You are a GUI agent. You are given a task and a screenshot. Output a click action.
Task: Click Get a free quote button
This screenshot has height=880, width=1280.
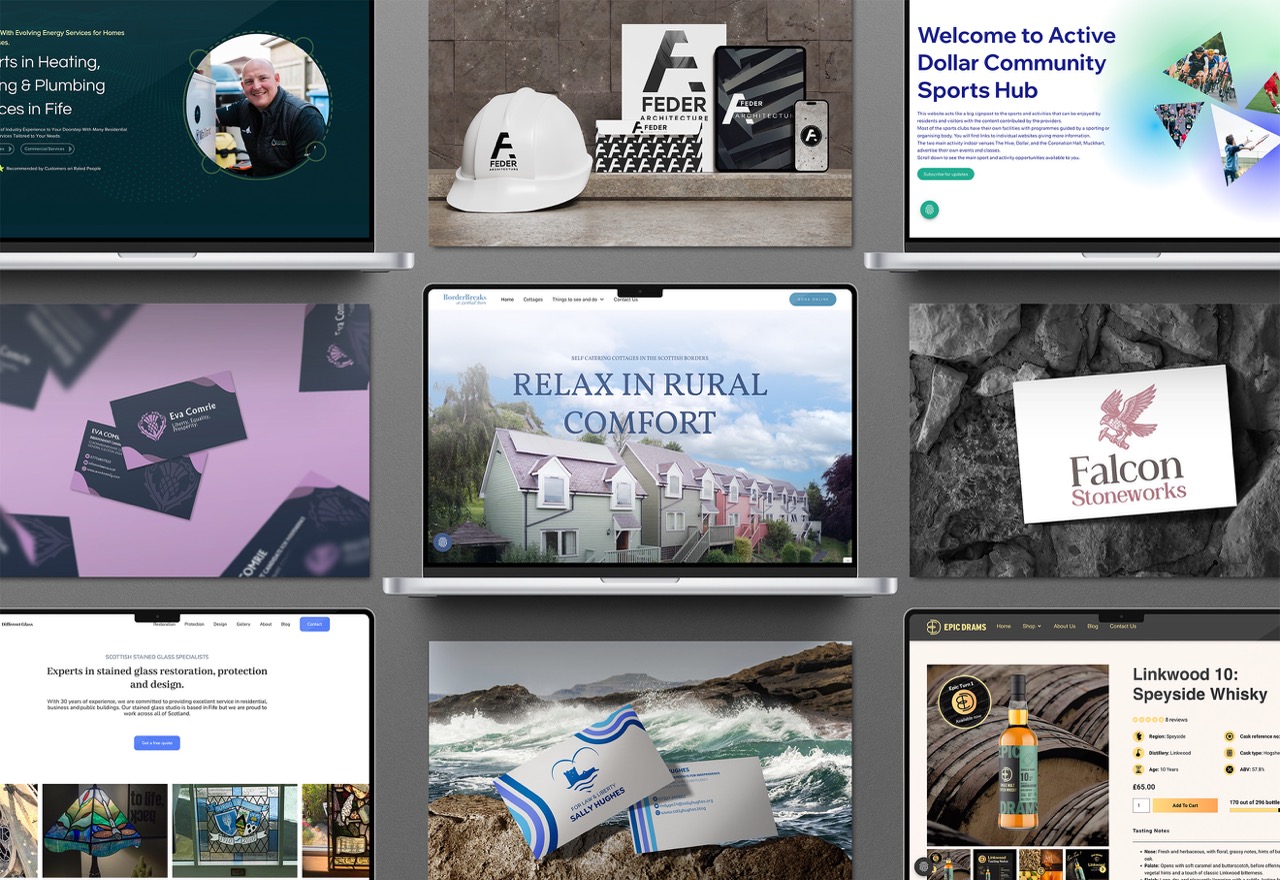pos(157,743)
